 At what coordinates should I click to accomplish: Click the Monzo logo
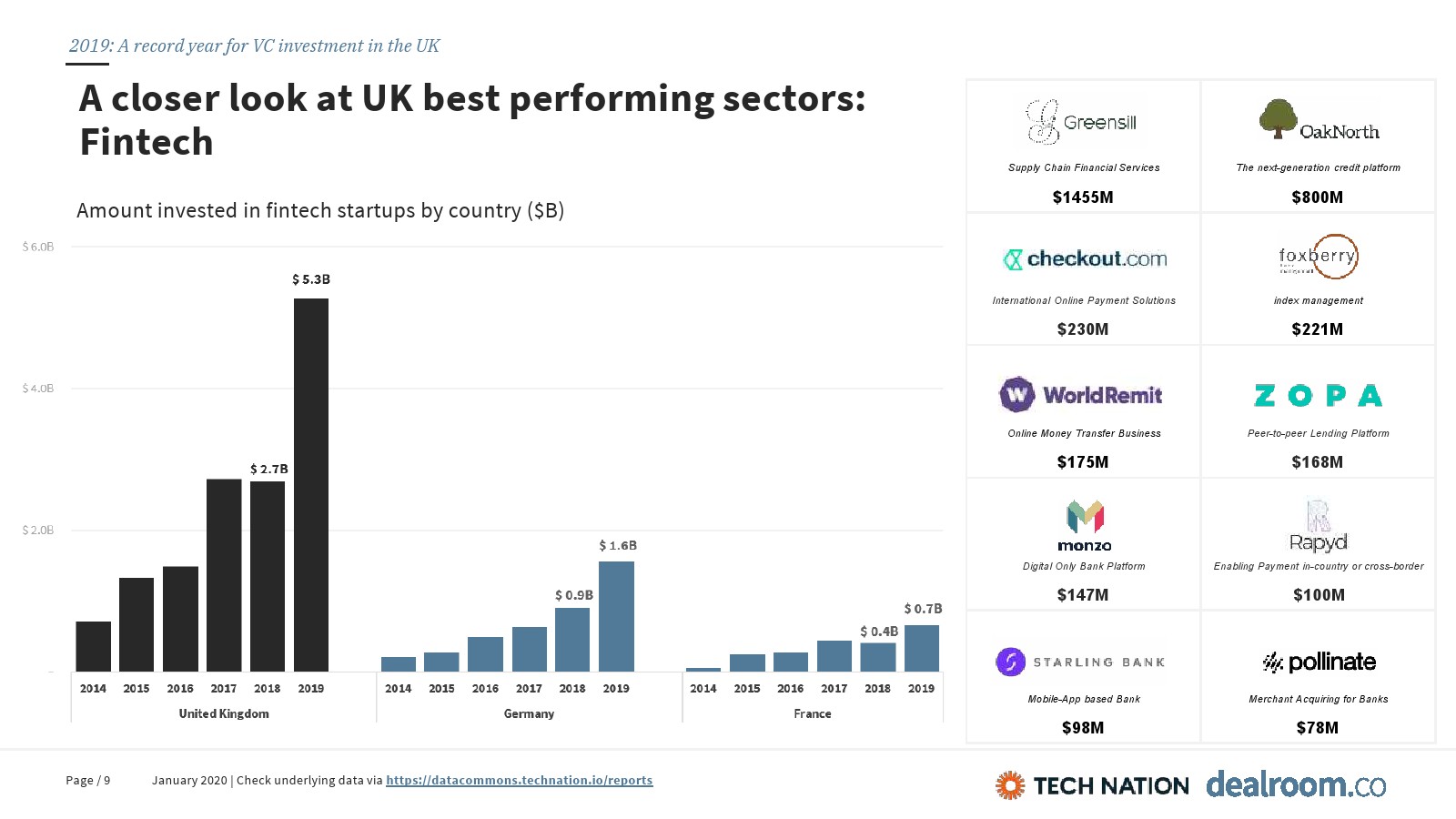1085,526
